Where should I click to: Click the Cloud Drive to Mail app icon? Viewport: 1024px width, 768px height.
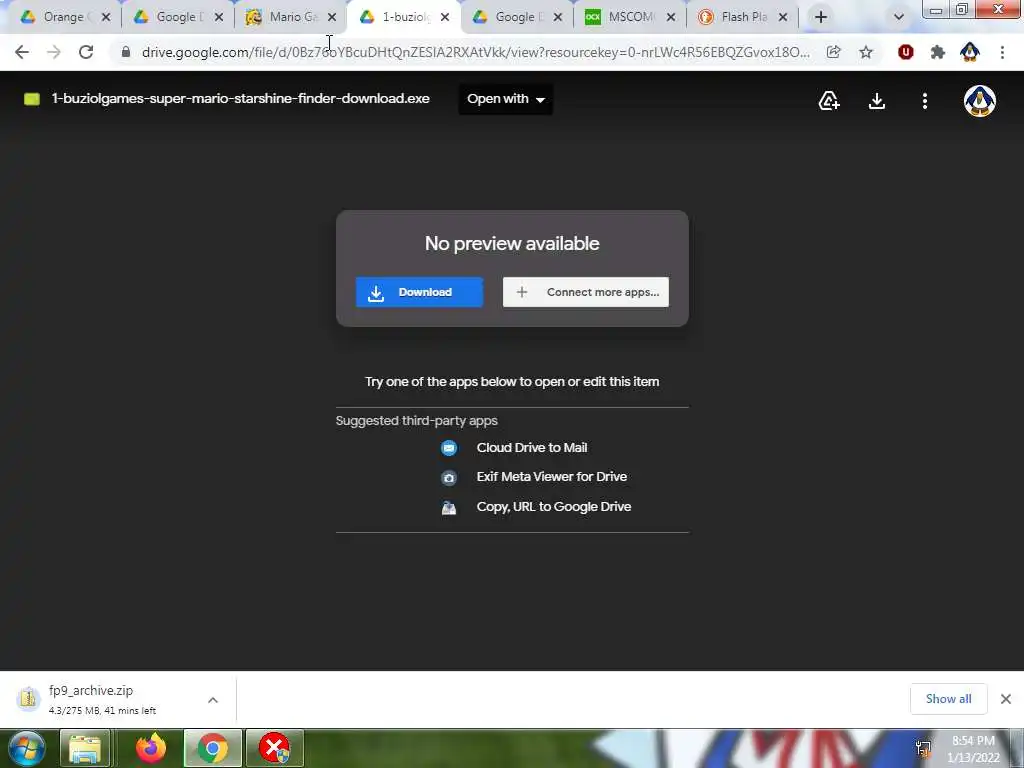(449, 448)
